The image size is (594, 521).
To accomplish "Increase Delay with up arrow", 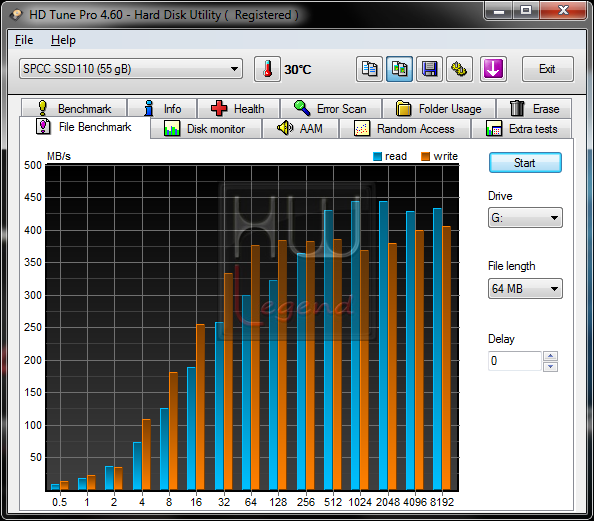I will (x=550, y=356).
